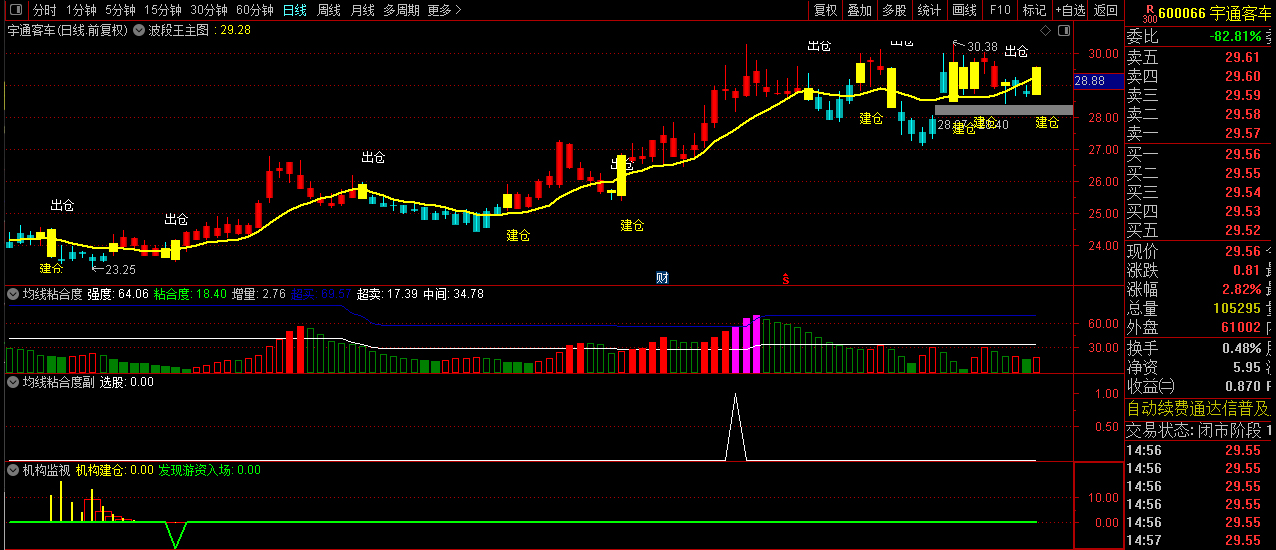This screenshot has width=1276, height=550.
Task: Click the R300 badge beside stock code
Action: [x=1149, y=12]
